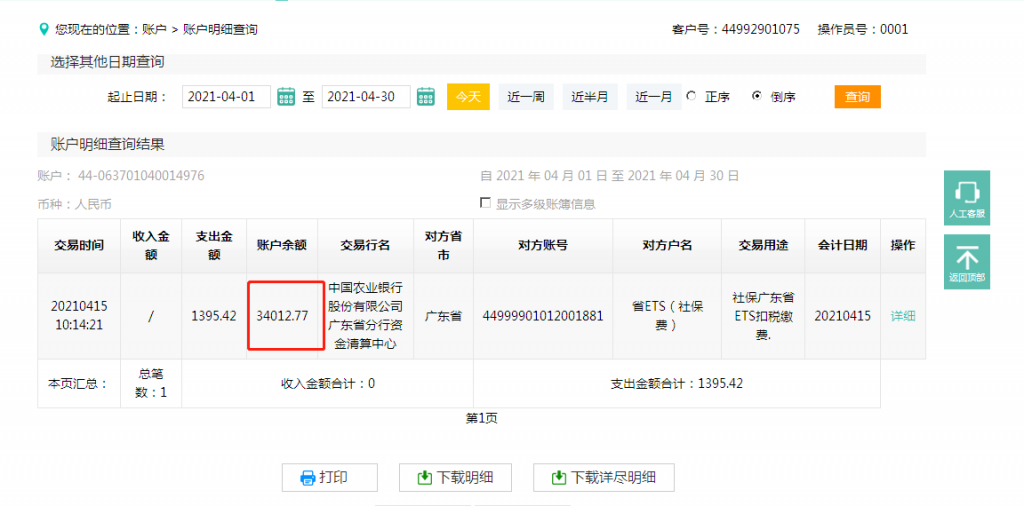Click the location pin icon

44,29
